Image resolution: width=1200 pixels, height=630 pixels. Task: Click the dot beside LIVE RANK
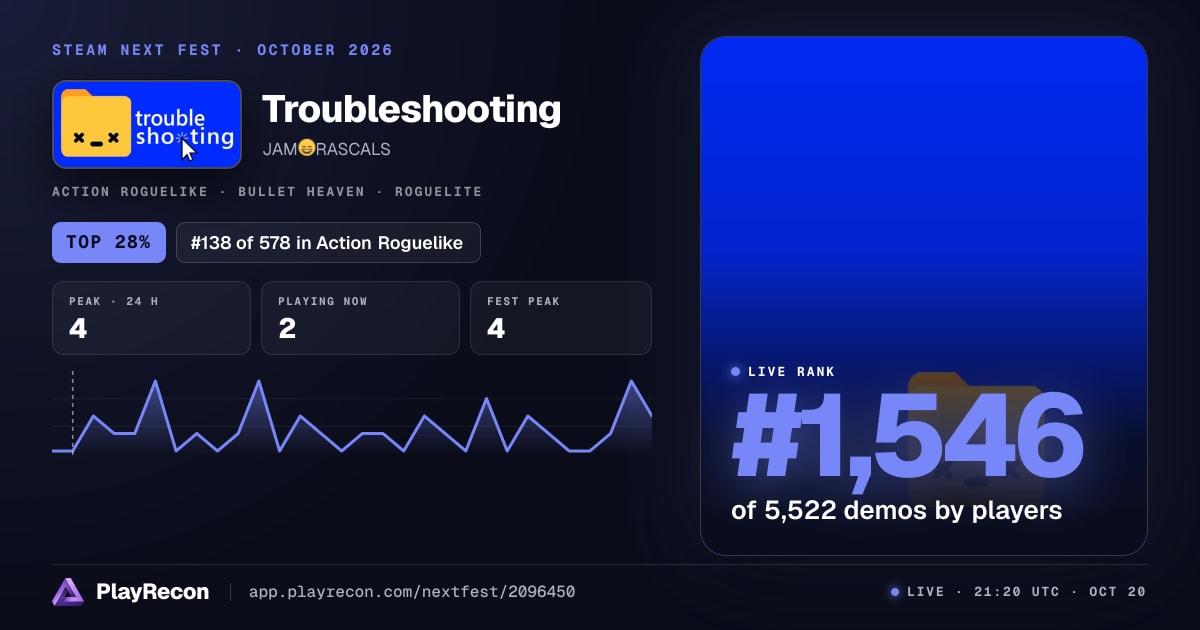coord(736,372)
